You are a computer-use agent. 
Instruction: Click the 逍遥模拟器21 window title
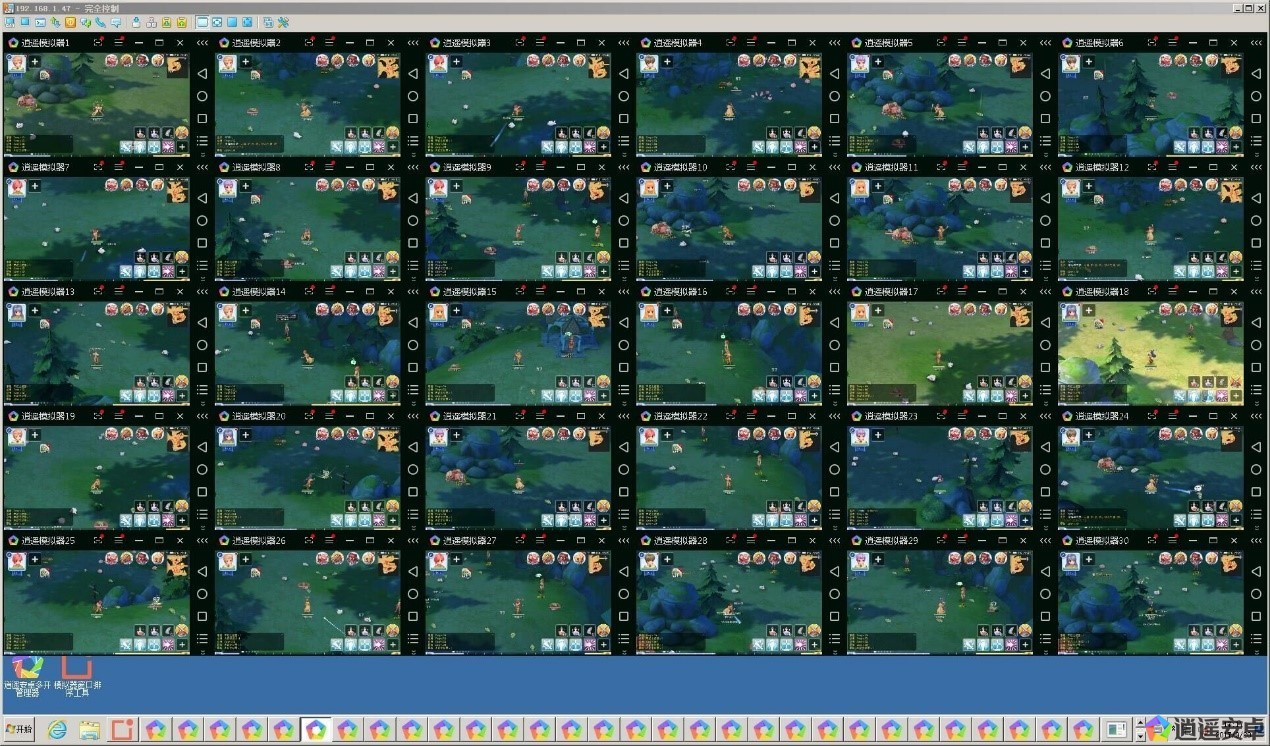click(x=471, y=416)
